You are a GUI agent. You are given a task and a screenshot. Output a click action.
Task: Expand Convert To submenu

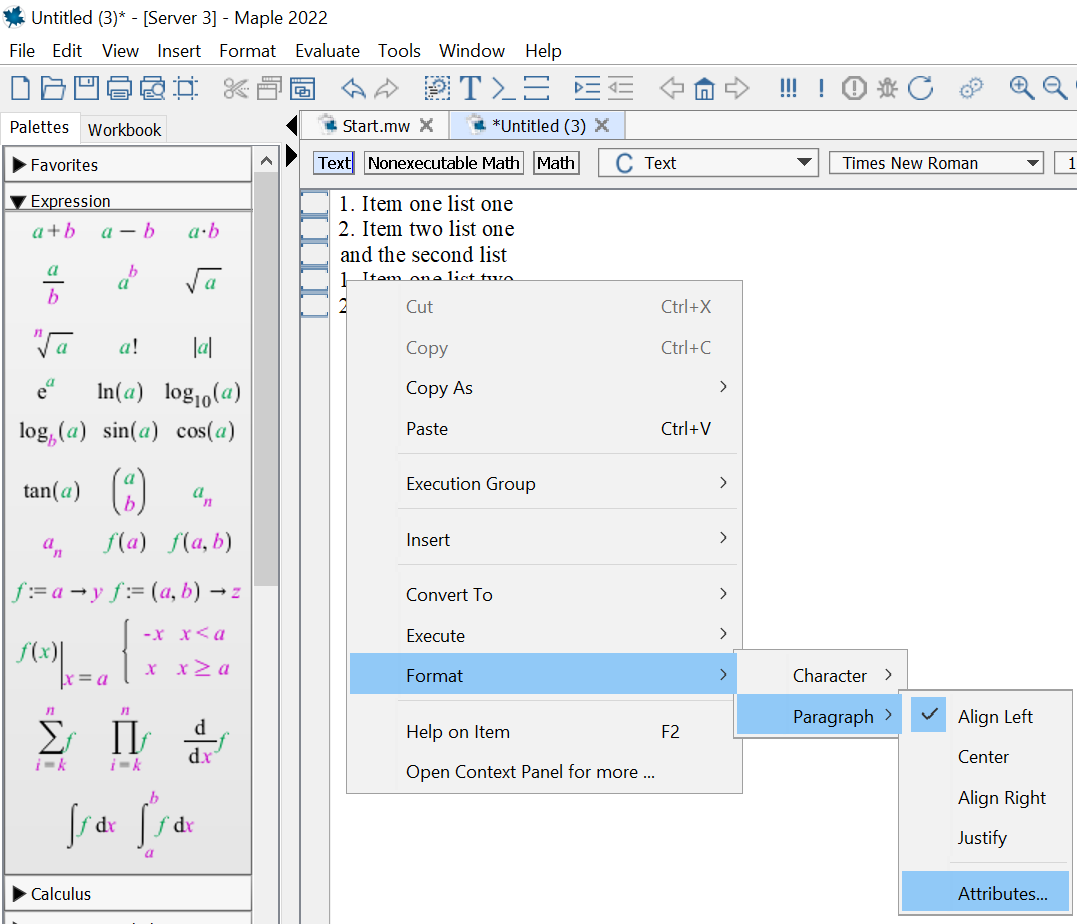(543, 594)
